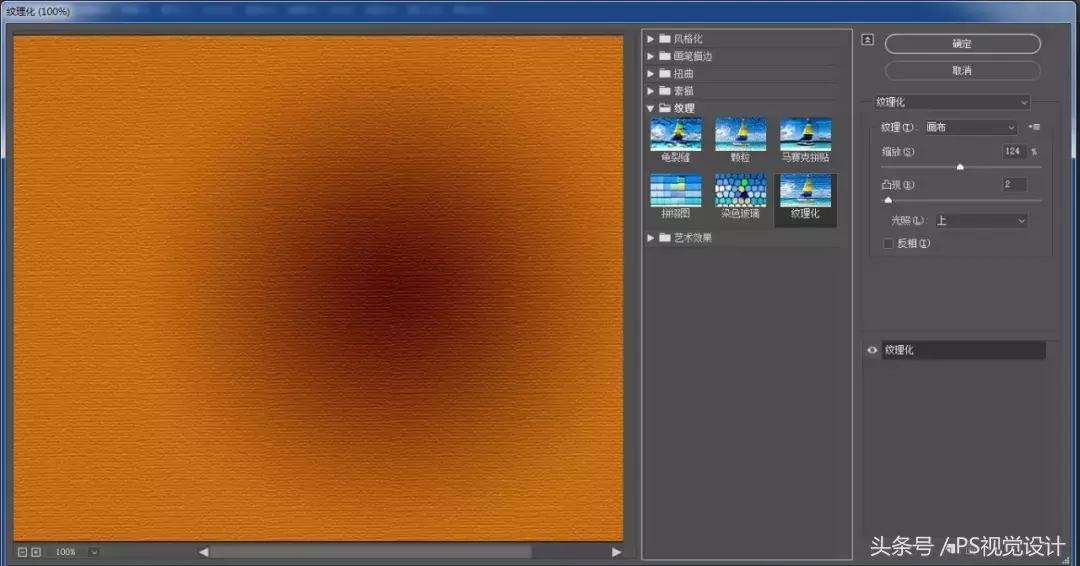1080x566 pixels.
Task: Open the 光照 light direction dropdown
Action: coord(980,220)
